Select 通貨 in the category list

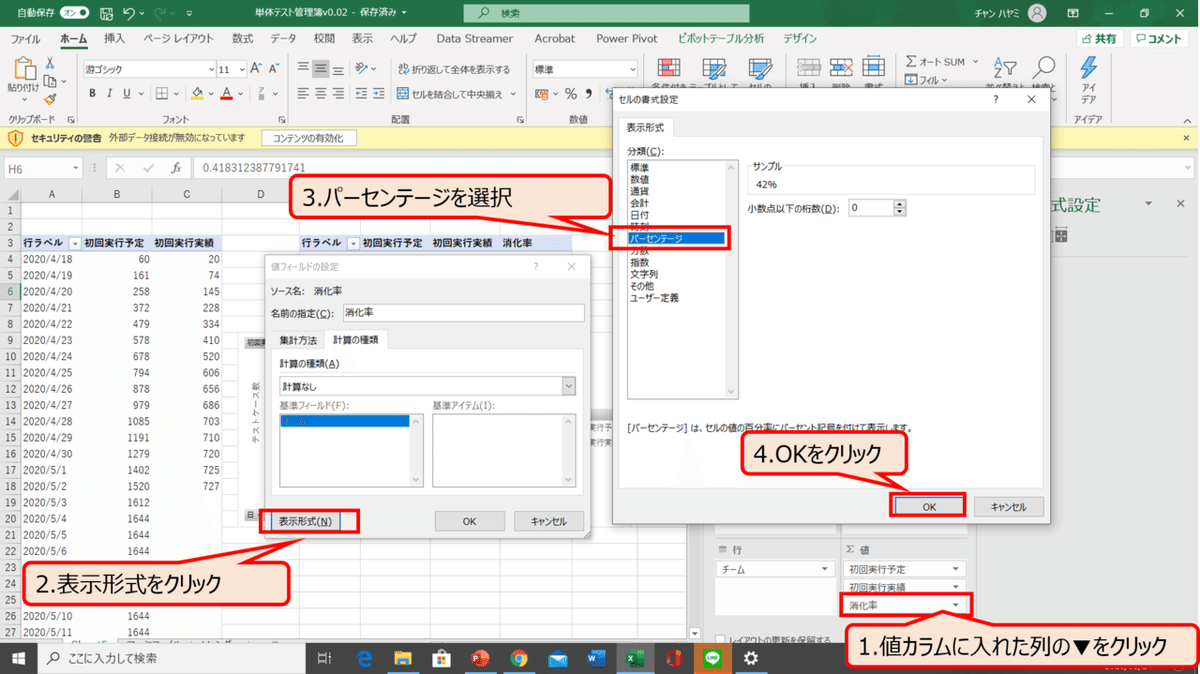point(639,191)
